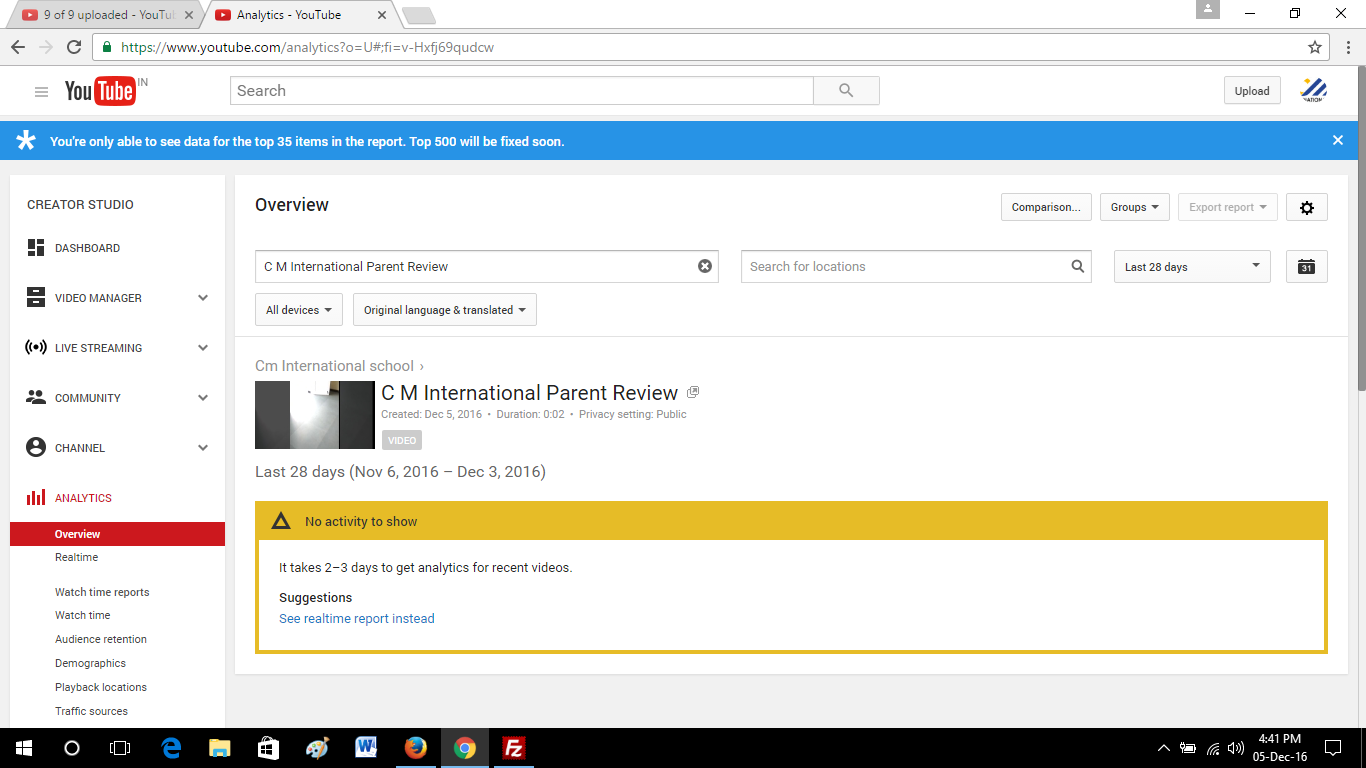Image resolution: width=1366 pixels, height=768 pixels.
Task: Click the Comparison button
Action: click(1045, 207)
